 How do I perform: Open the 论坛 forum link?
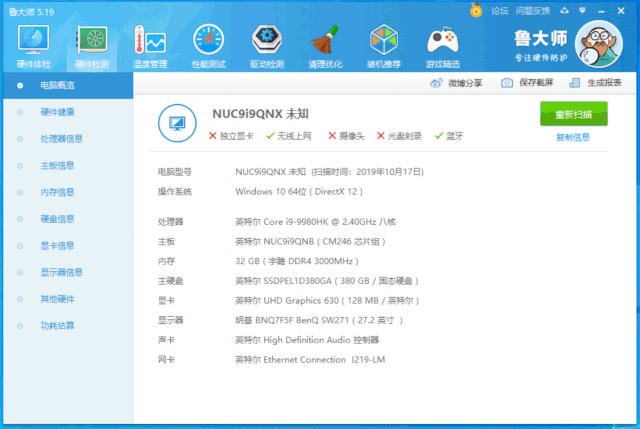pos(500,11)
